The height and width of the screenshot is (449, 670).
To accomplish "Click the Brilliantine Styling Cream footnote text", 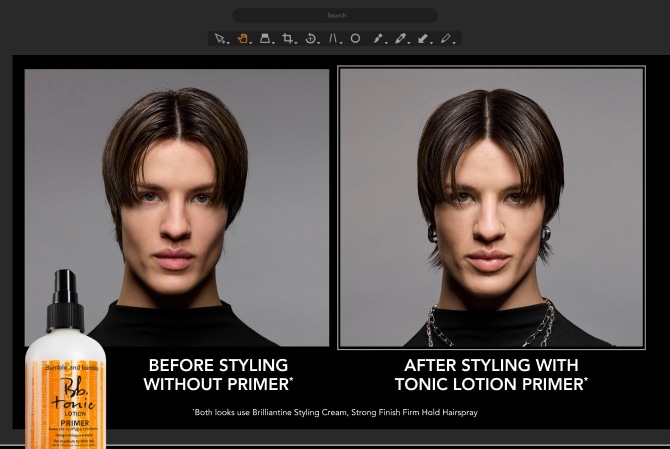I will click(335, 412).
